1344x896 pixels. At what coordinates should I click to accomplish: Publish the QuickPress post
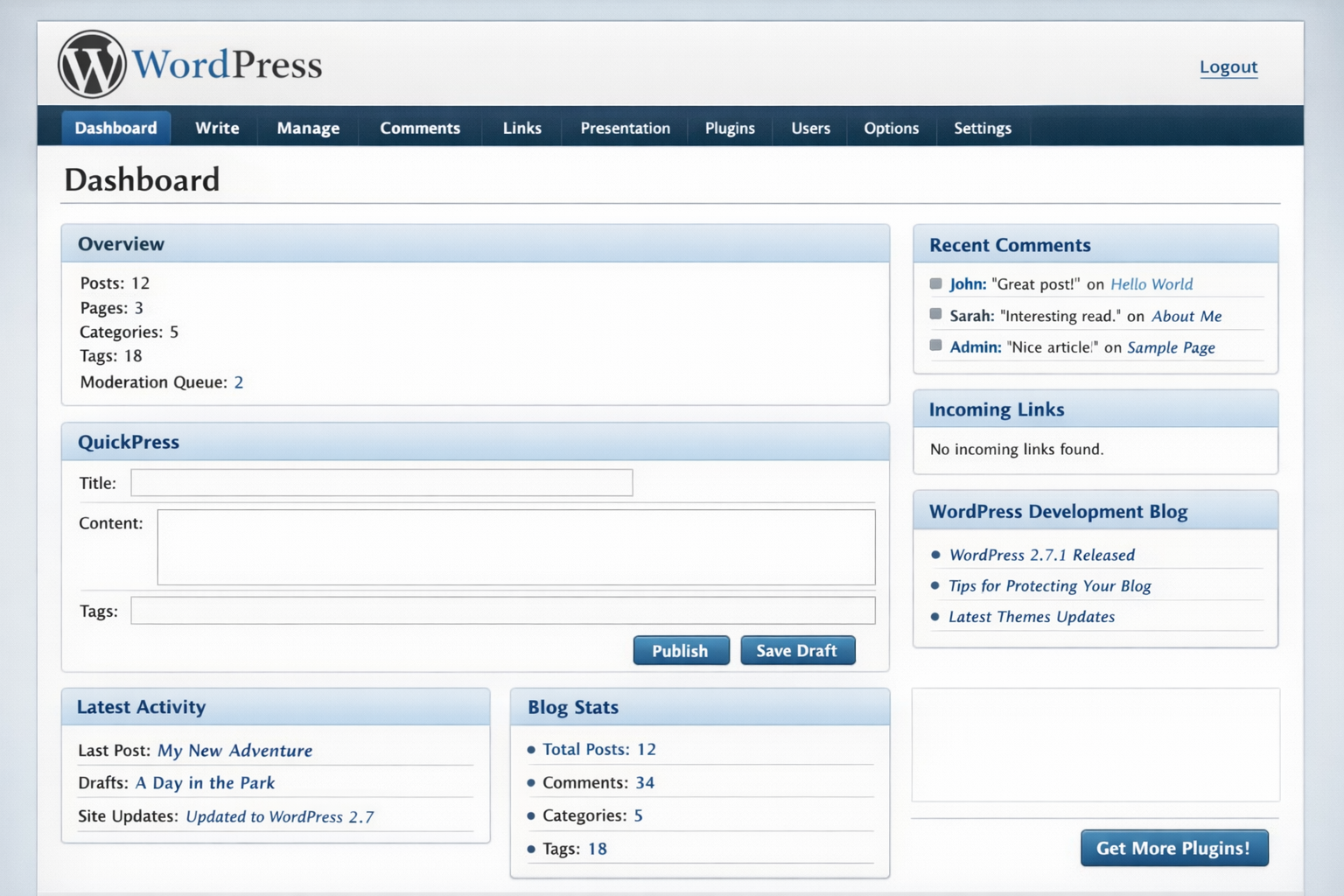[681, 650]
